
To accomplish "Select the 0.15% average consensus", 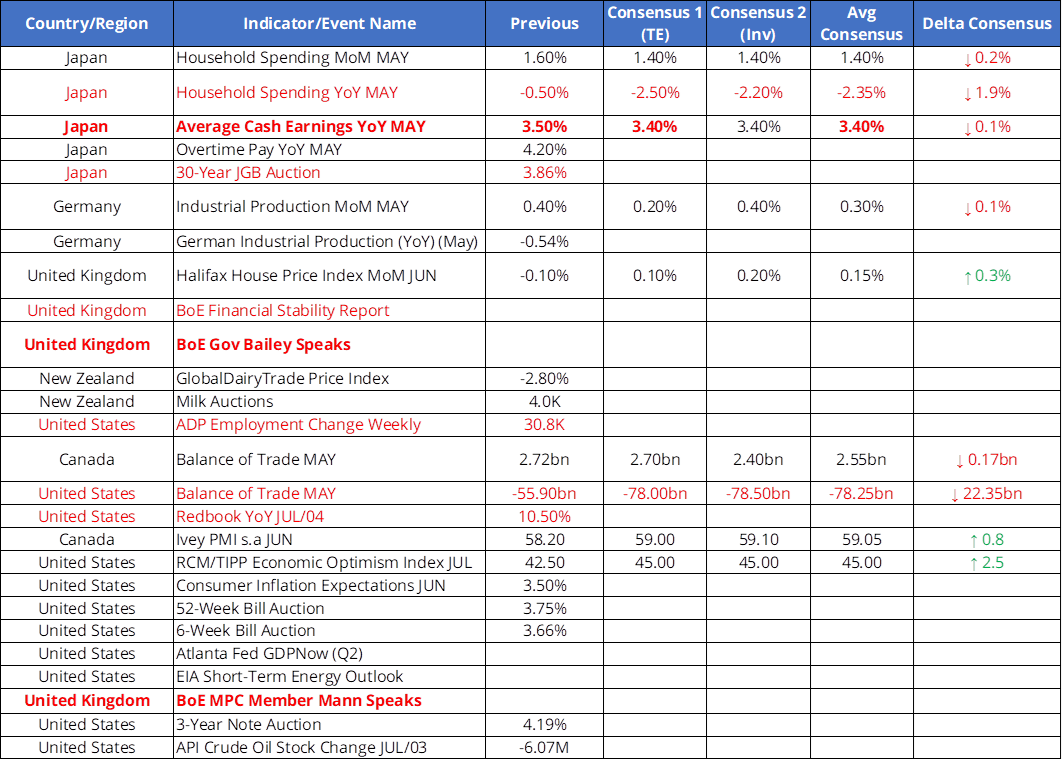I will tap(862, 276).
